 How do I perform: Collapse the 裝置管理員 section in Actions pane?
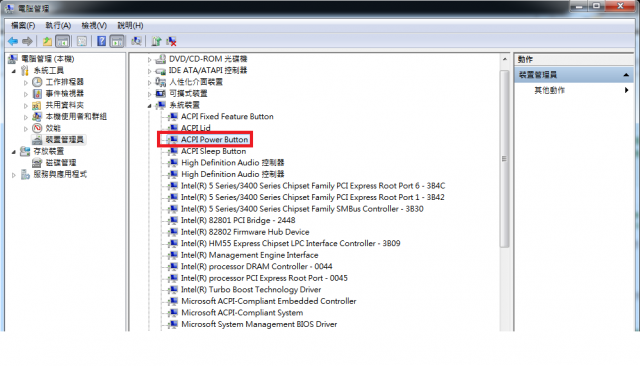[x=626, y=75]
